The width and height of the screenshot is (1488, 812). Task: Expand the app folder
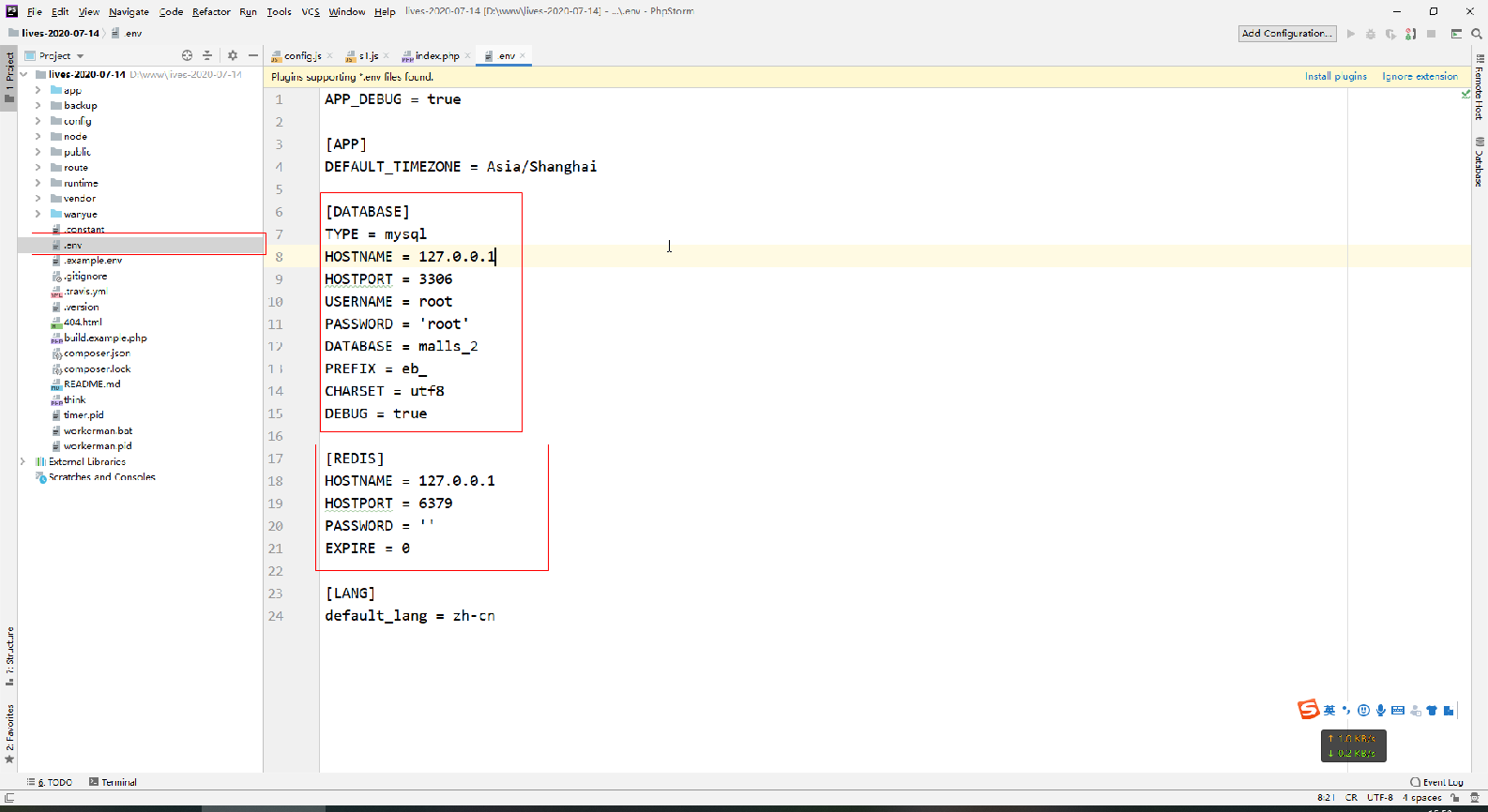pos(38,90)
